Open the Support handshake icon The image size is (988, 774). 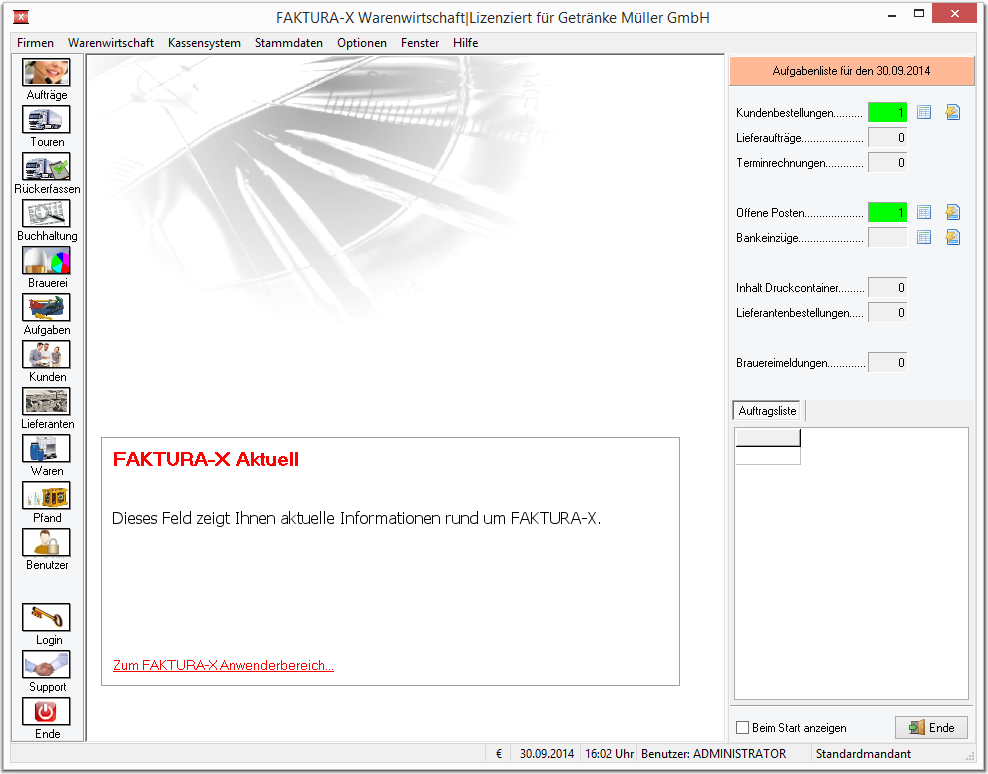[x=46, y=665]
